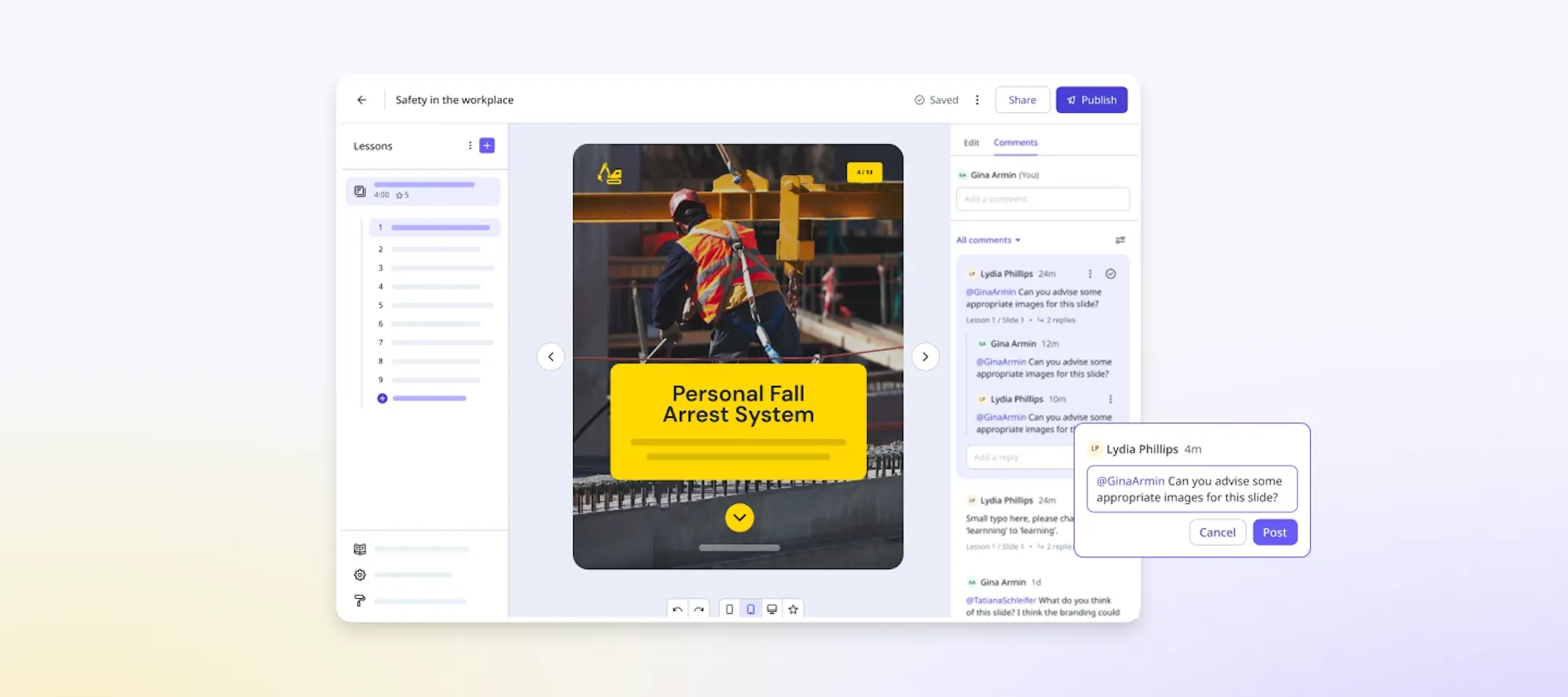Go to the previous slide
The width and height of the screenshot is (1568, 697).
550,357
